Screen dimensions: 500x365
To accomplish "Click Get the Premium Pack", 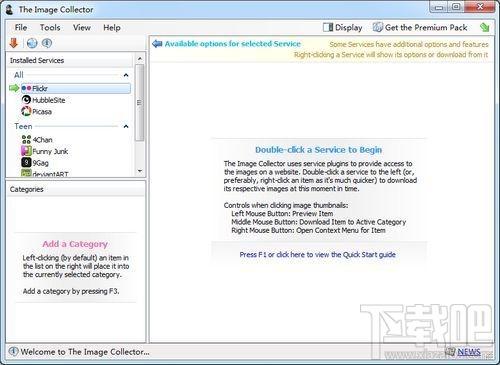I will pyautogui.click(x=420, y=27).
